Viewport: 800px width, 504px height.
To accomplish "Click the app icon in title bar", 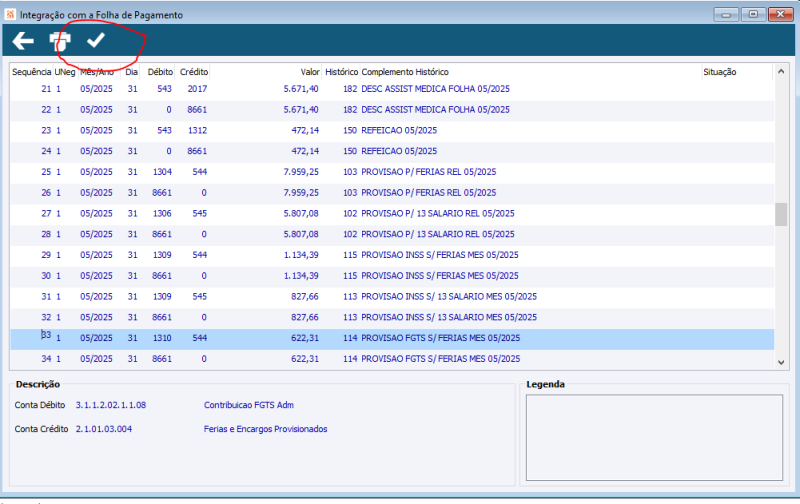I will (10, 14).
